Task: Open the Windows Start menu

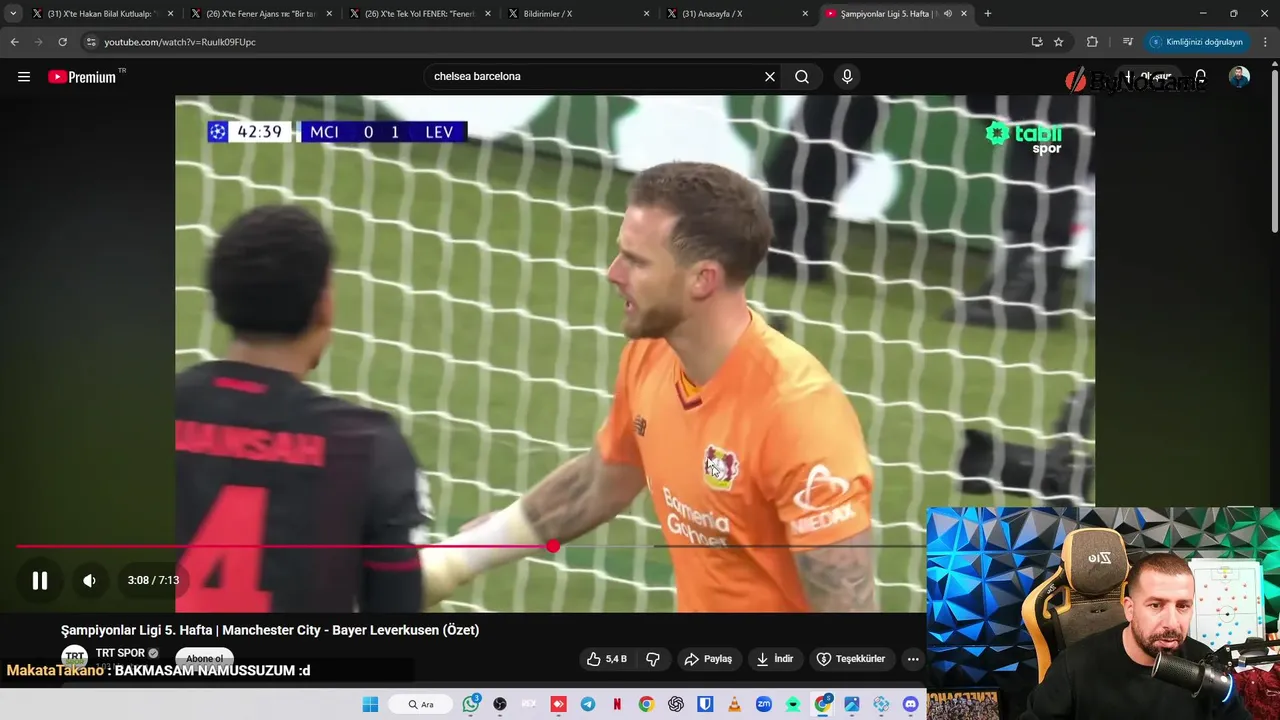Action: (x=370, y=704)
